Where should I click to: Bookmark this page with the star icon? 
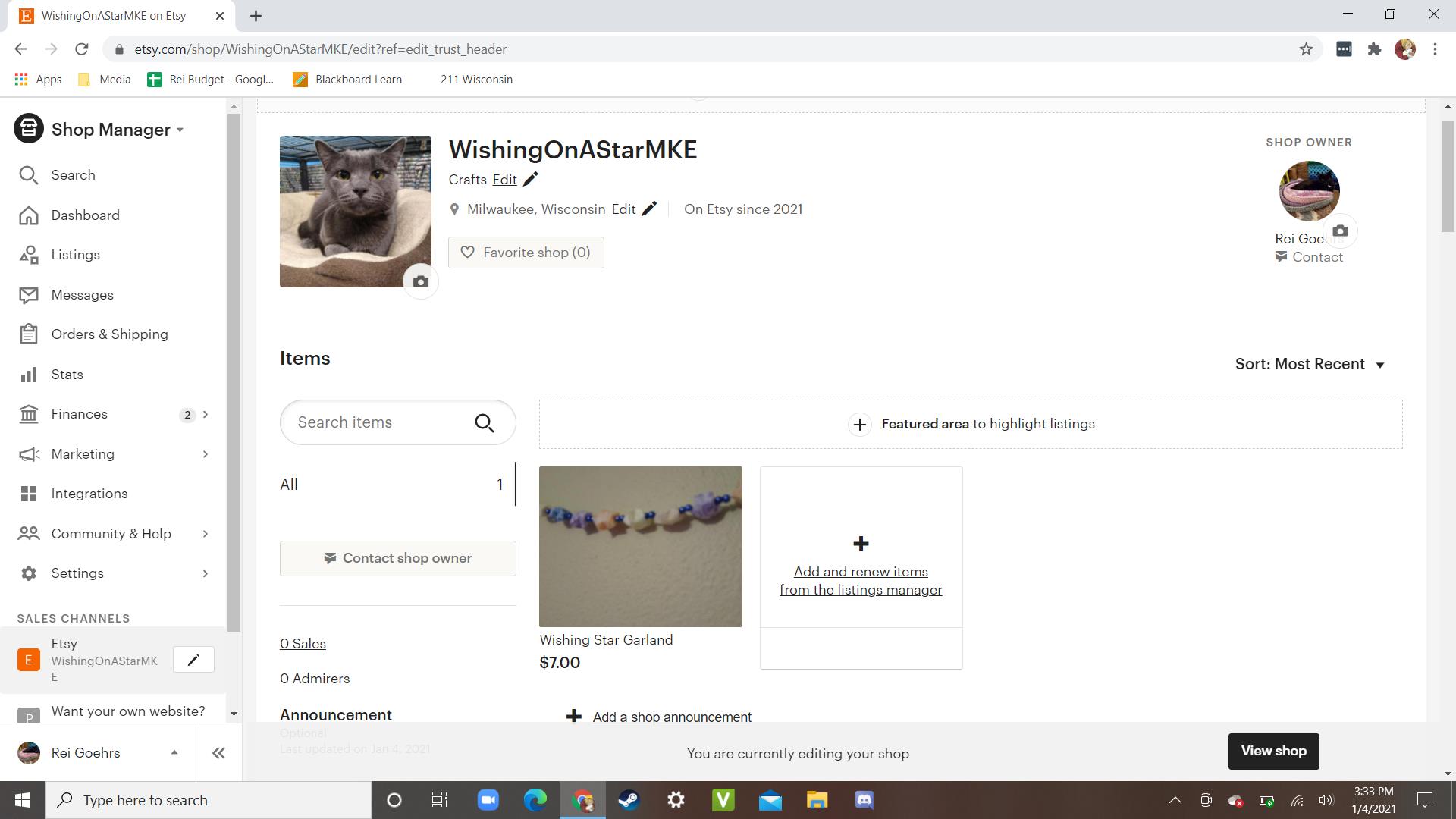point(1306,49)
